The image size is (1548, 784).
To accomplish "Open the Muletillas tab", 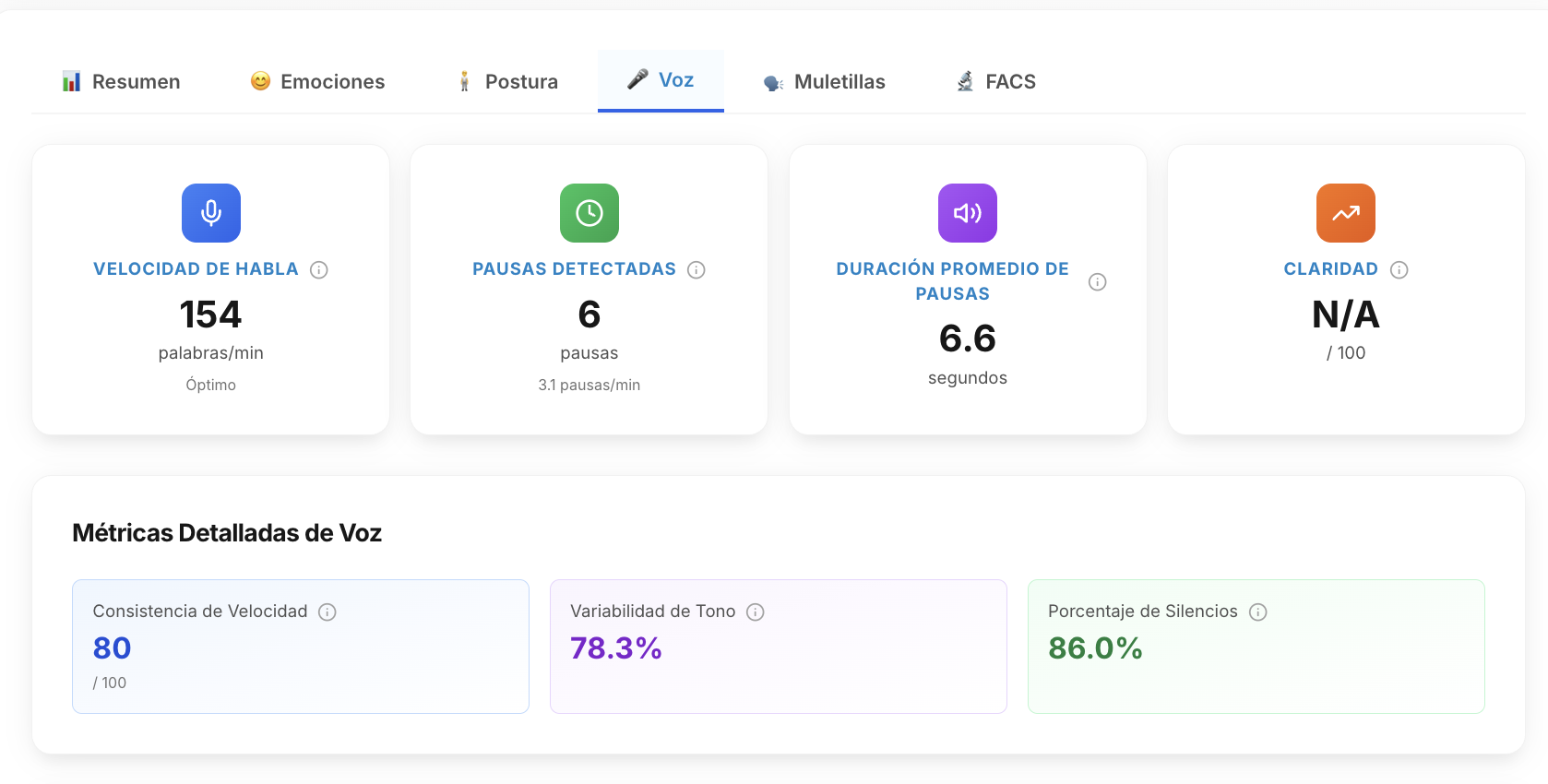I will tap(824, 81).
